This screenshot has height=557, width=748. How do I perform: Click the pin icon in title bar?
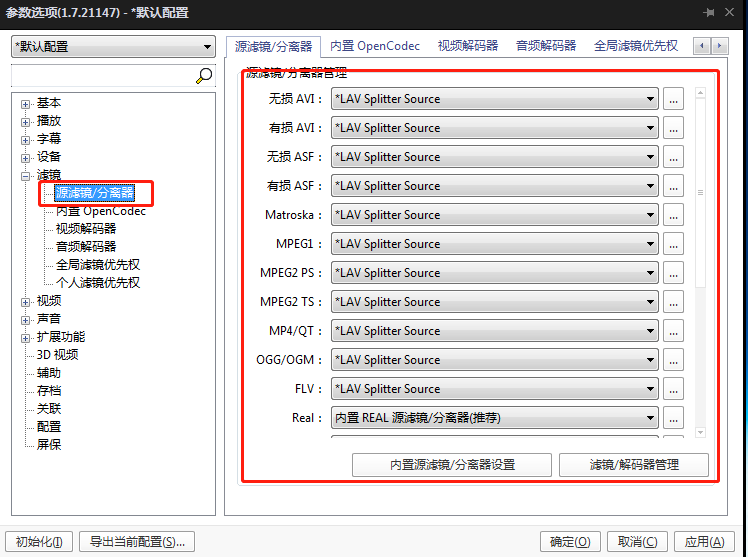click(x=709, y=13)
